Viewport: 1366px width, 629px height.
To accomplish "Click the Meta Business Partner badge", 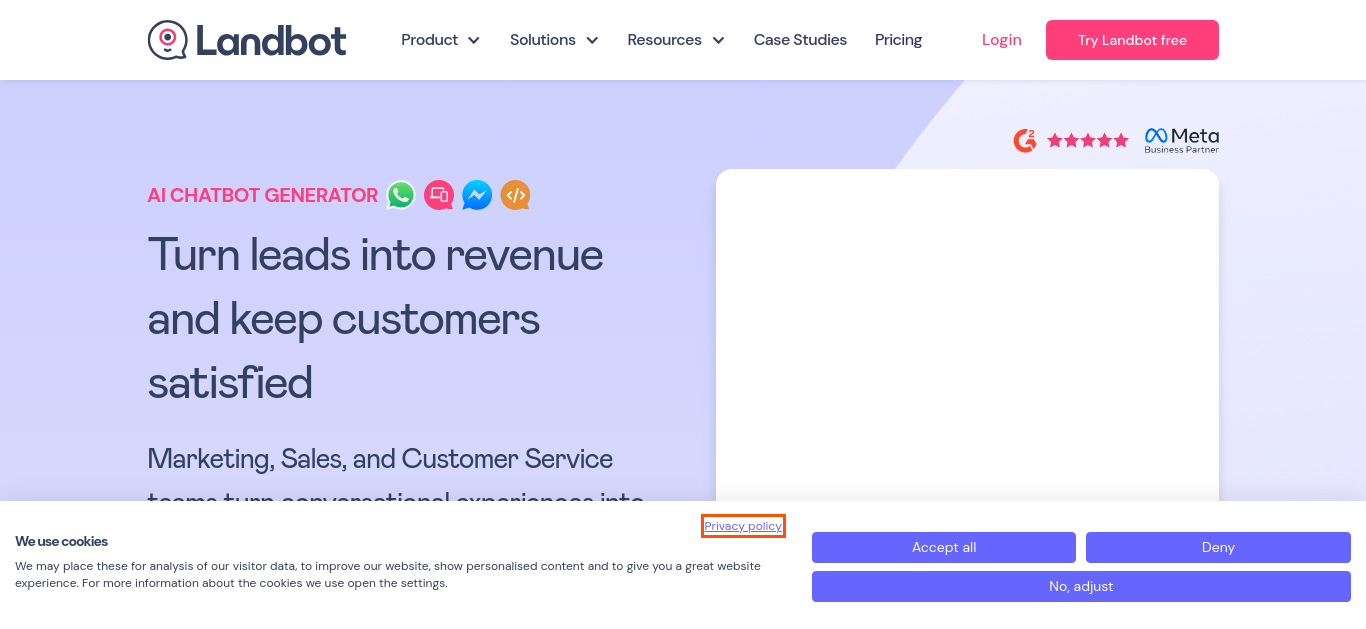I will tap(1182, 140).
